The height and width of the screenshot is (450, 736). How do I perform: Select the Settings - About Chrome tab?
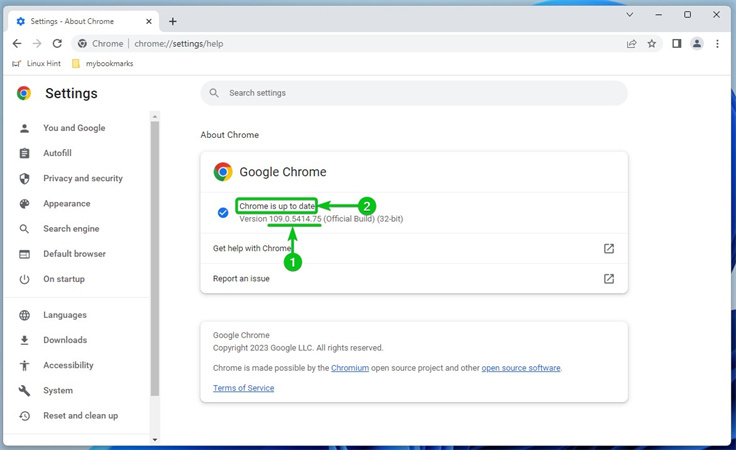pos(84,21)
